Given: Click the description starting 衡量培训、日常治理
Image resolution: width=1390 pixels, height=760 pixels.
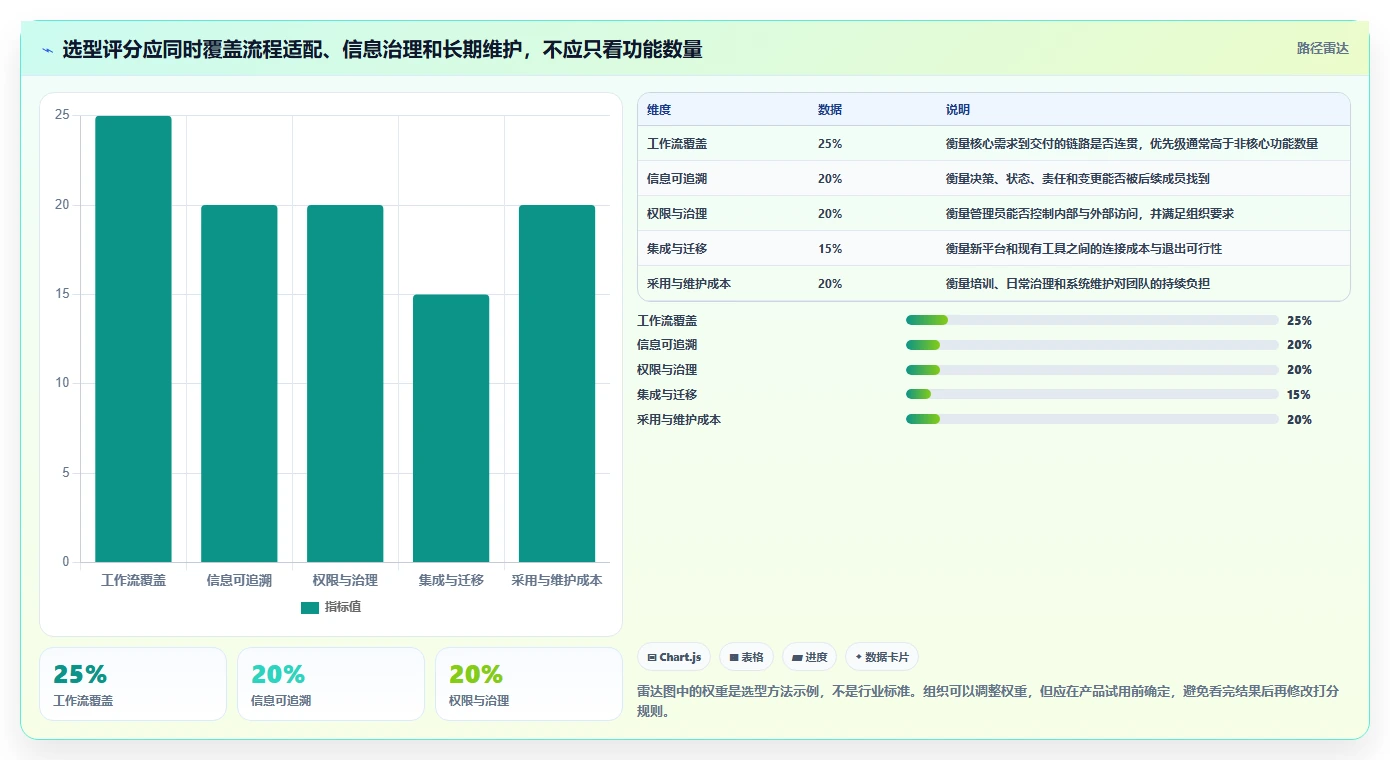Looking at the screenshot, I should pos(1077,284).
